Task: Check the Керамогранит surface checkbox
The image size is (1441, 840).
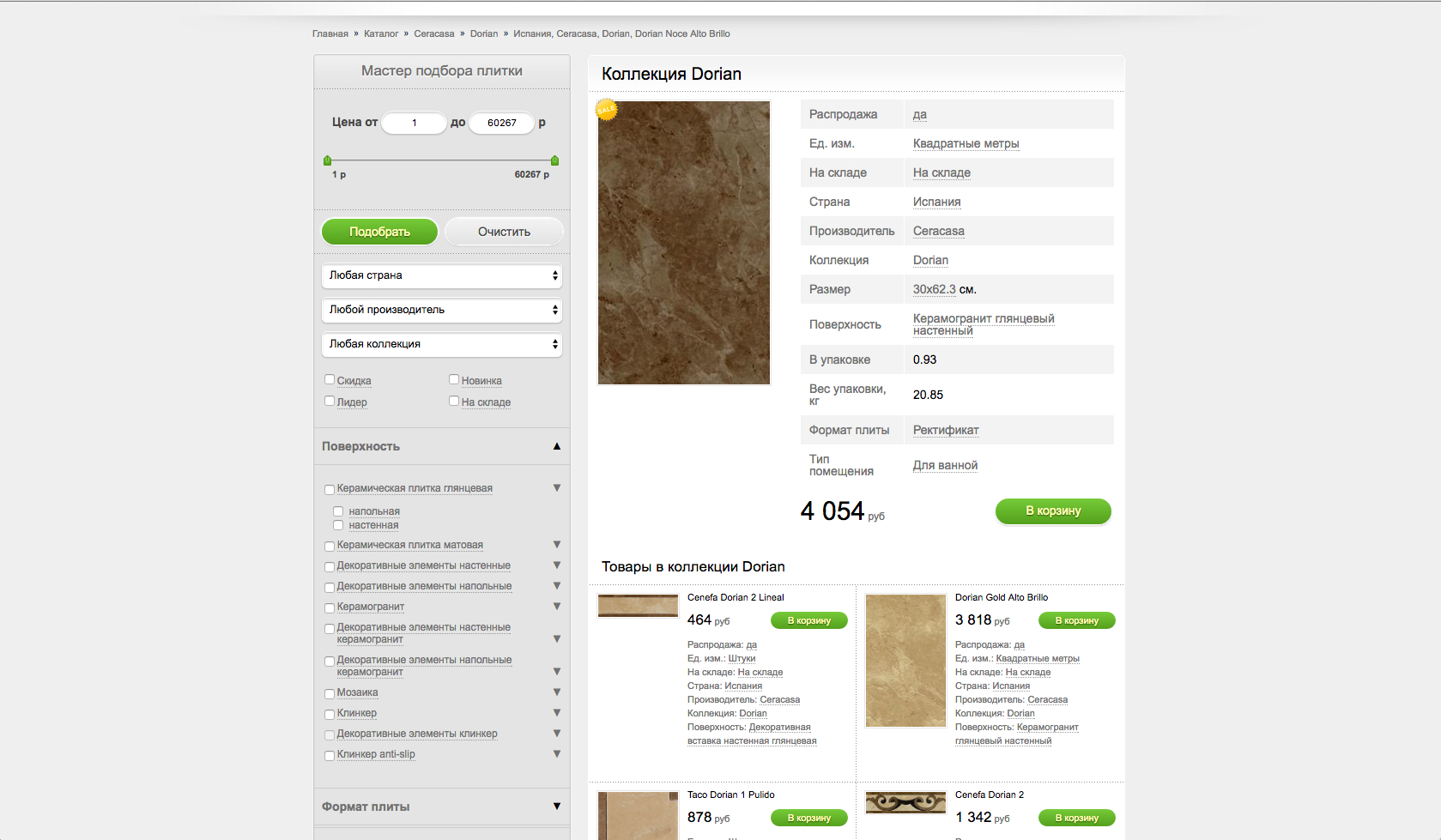Action: (x=330, y=608)
